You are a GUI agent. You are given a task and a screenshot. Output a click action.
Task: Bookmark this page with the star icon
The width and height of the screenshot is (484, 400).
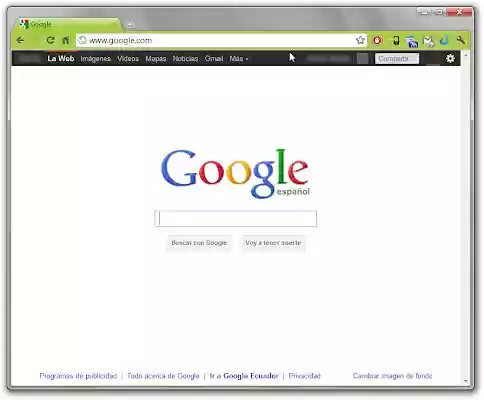[x=360, y=40]
